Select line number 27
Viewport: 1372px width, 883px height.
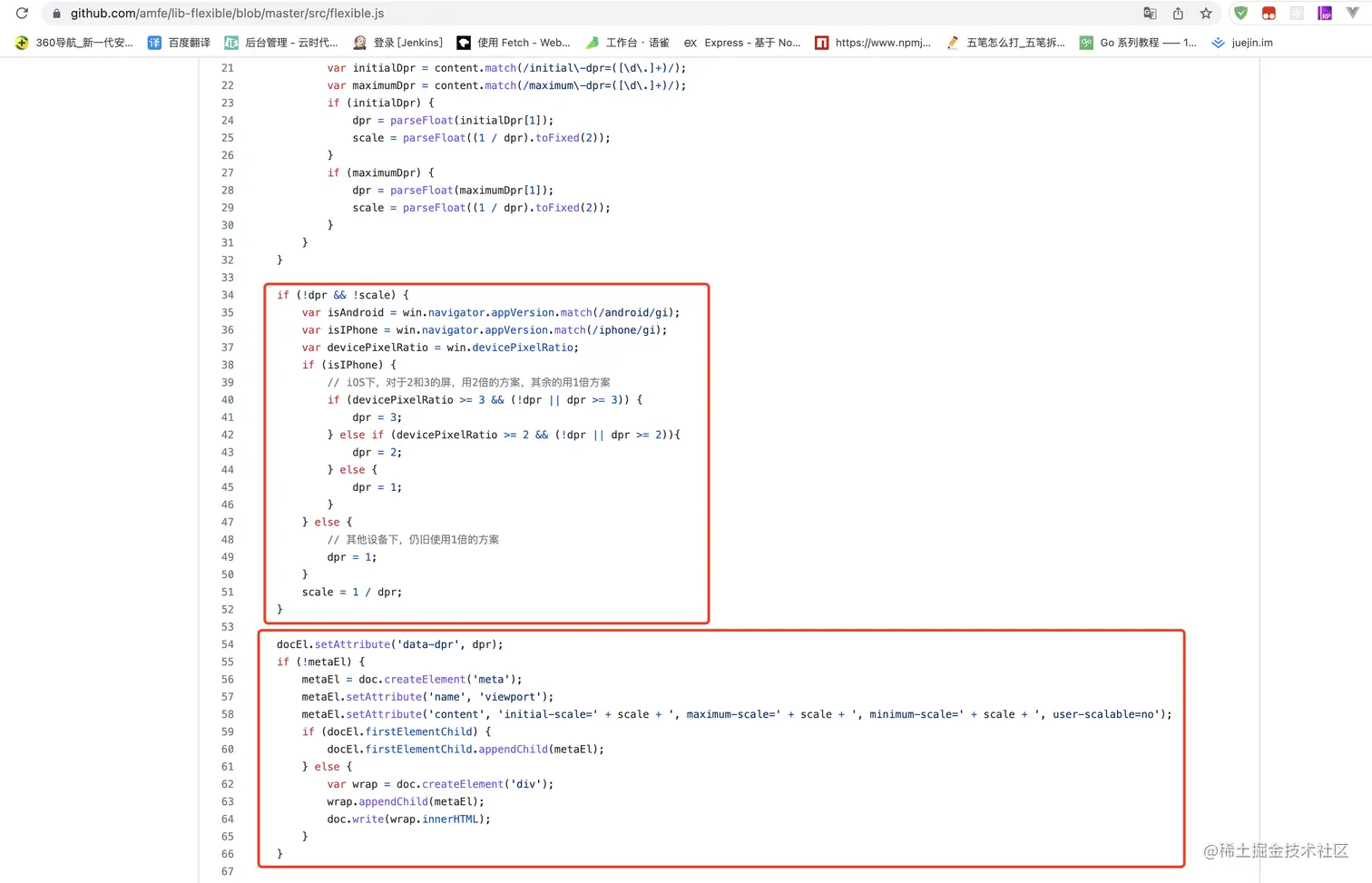228,172
